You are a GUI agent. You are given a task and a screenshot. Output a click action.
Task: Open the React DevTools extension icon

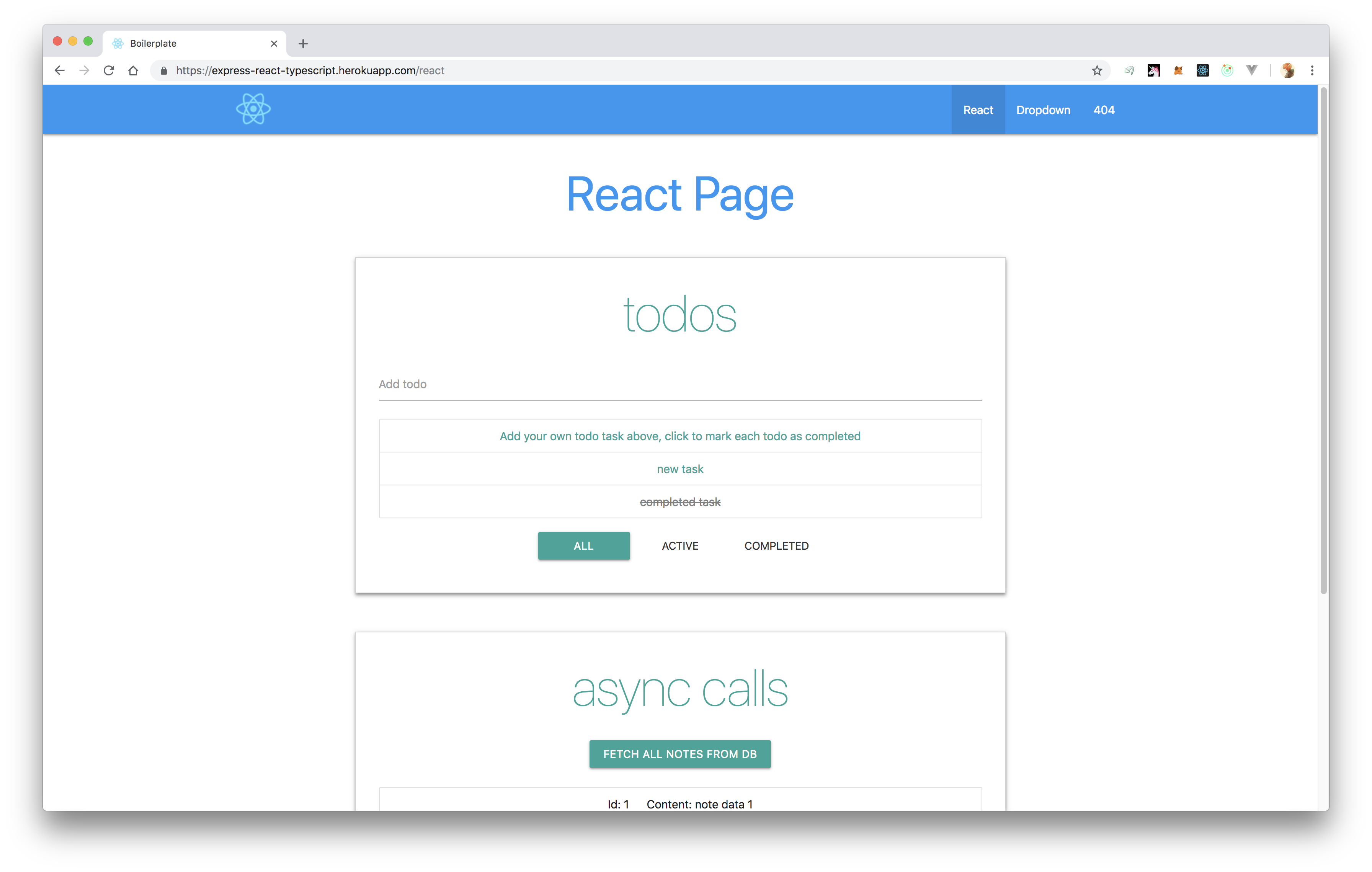[x=1203, y=70]
